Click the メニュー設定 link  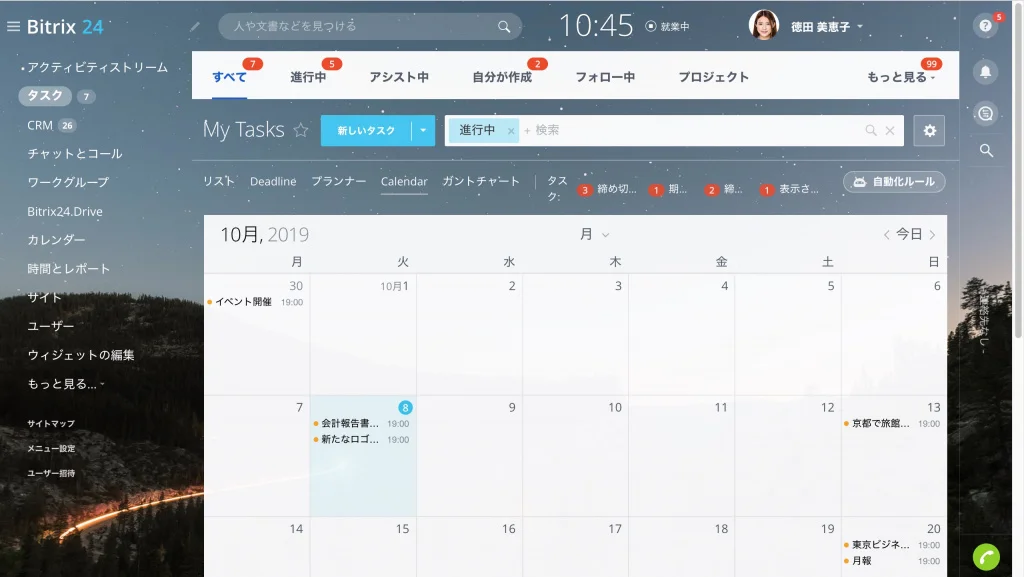click(x=51, y=448)
